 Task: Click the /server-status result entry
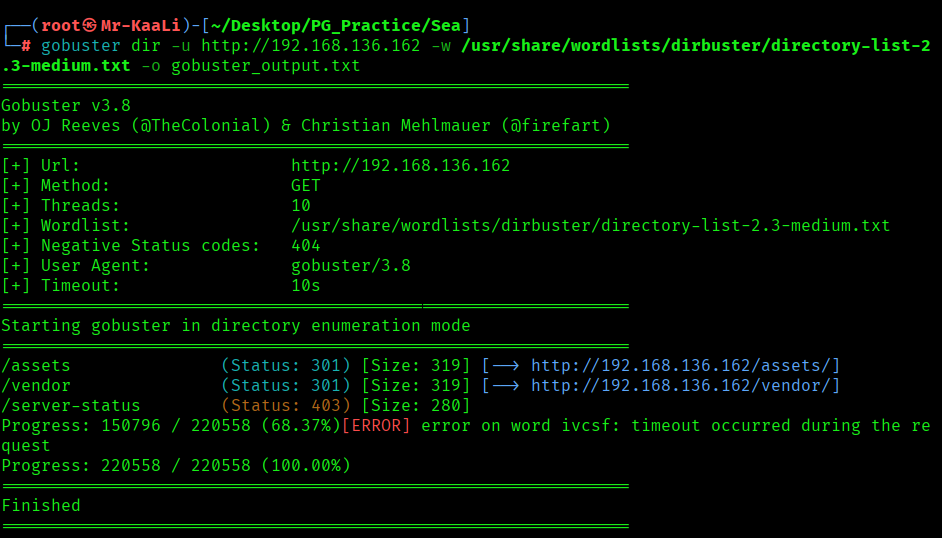[71, 406]
